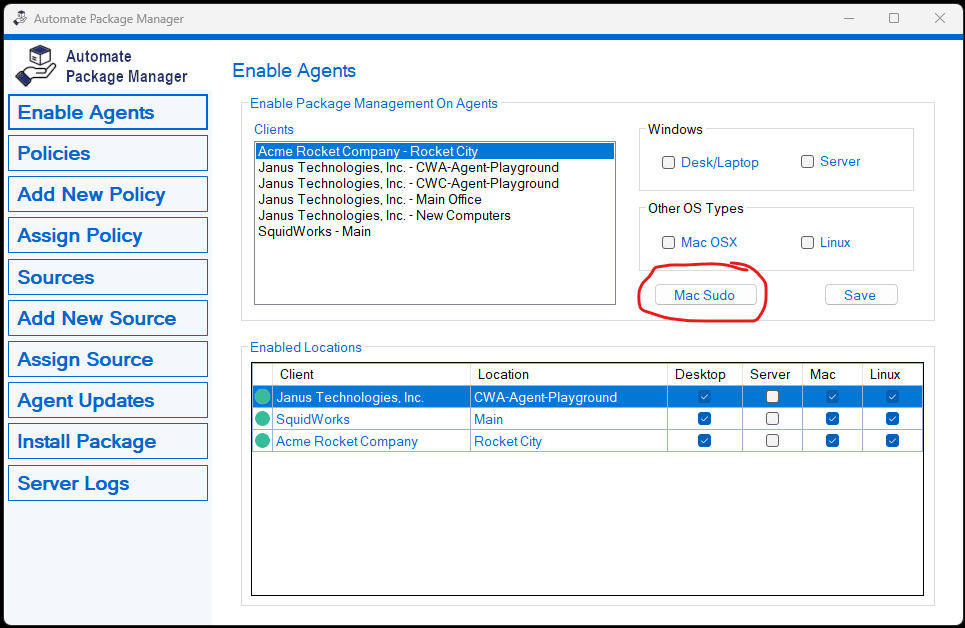Click the package icon in the title bar
Screen dimensions: 965x628
pos(19,17)
